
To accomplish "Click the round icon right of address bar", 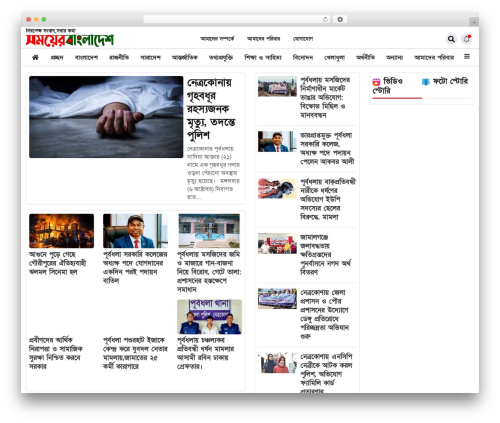I will 340,20.
